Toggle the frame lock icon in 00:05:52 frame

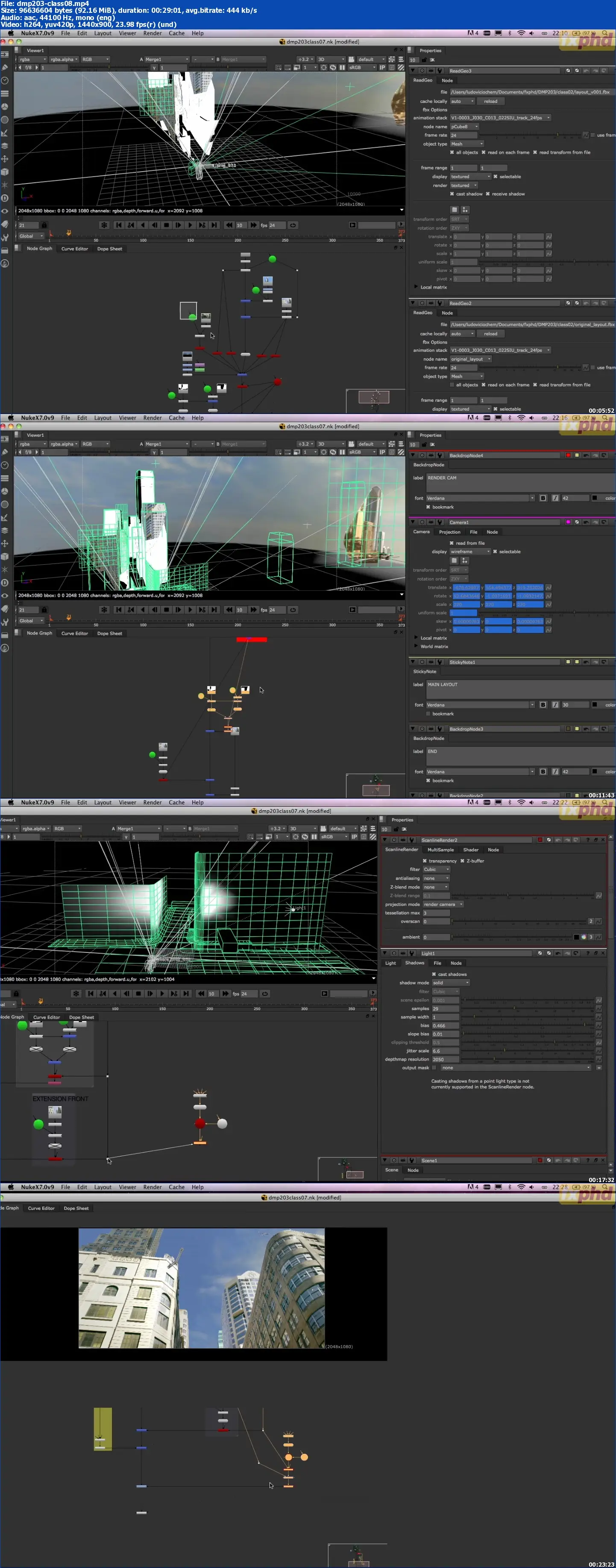(44, 225)
